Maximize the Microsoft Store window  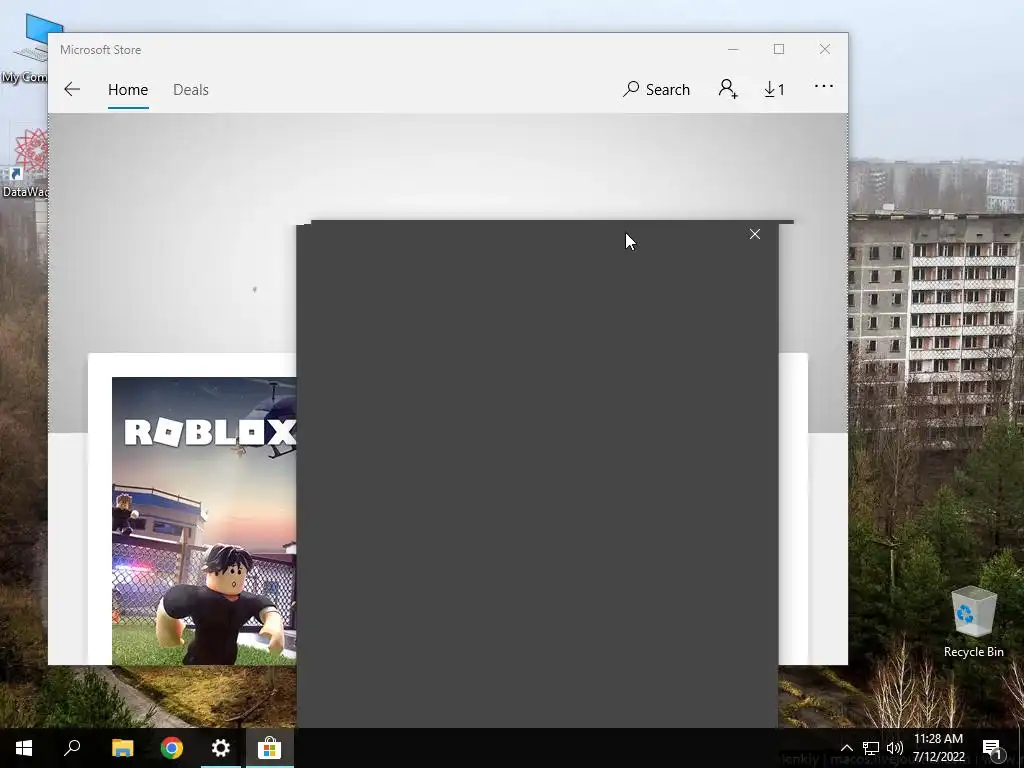(x=778, y=50)
